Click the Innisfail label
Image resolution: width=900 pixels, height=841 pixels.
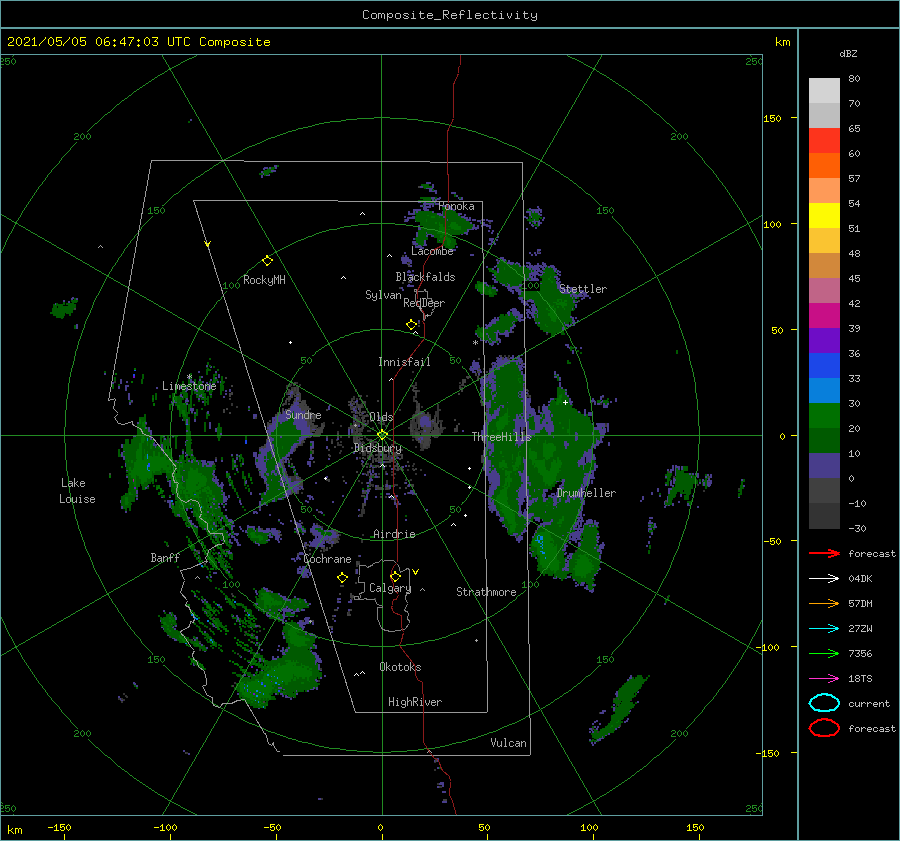click(404, 362)
